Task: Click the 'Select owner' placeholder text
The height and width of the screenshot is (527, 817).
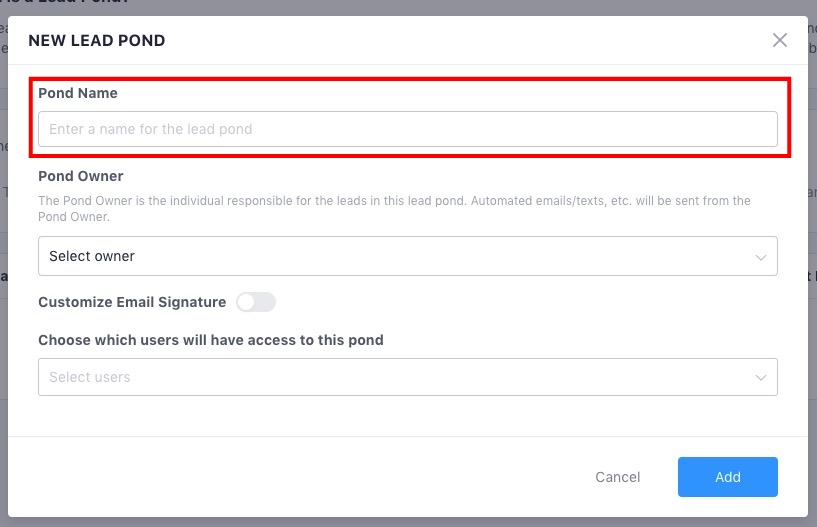Action: point(92,257)
